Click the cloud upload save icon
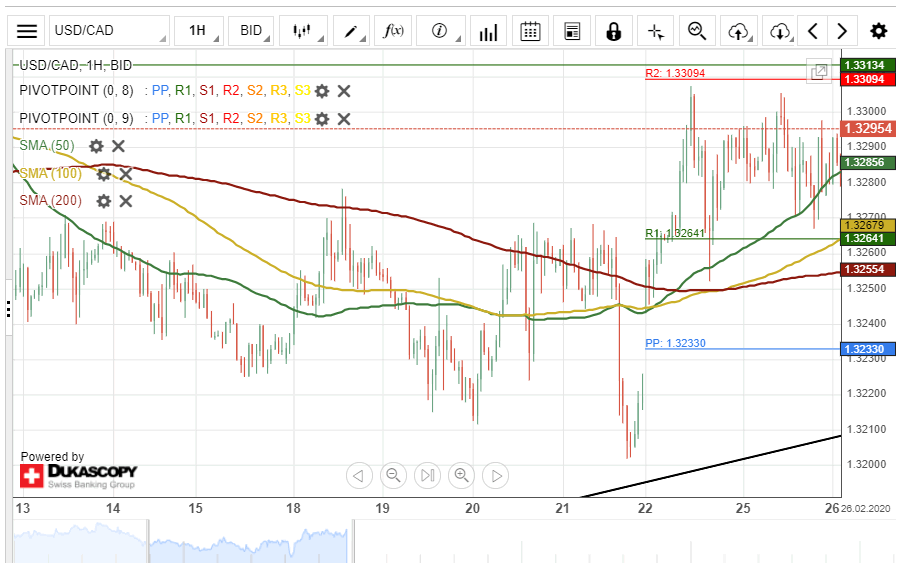This screenshot has width=900, height=570. pyautogui.click(x=738, y=31)
